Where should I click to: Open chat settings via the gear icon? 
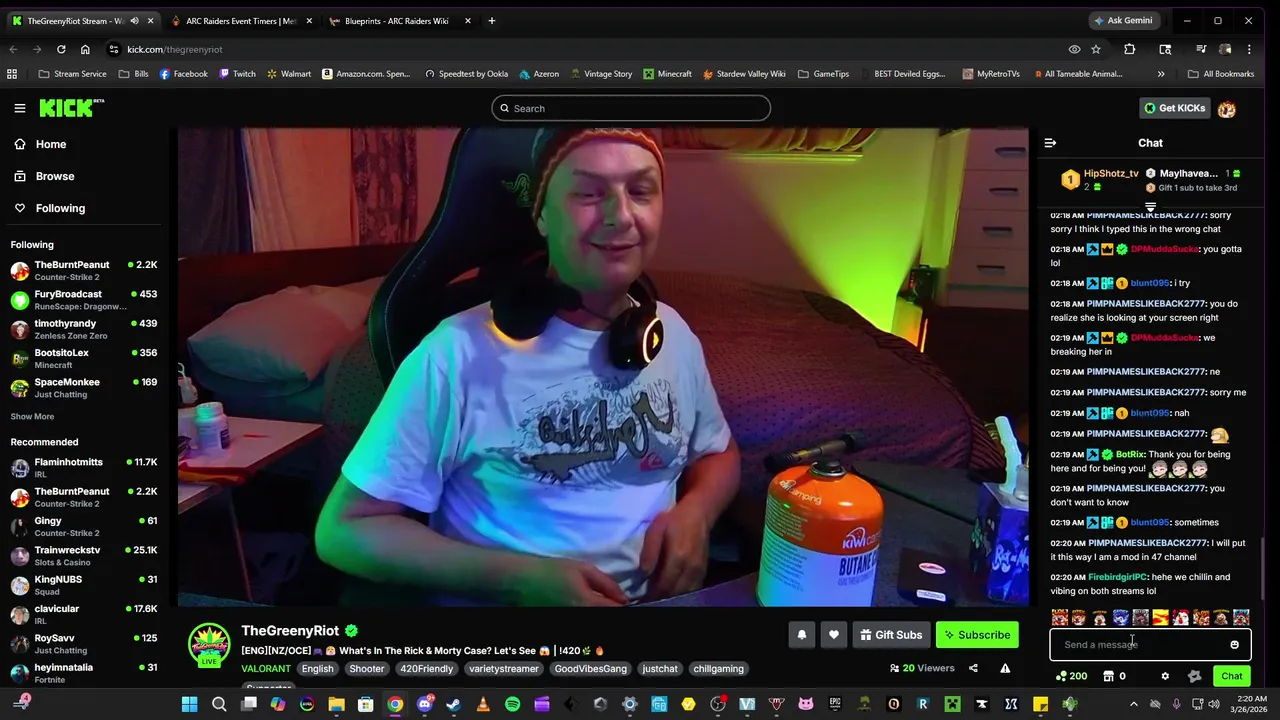pyautogui.click(x=1165, y=676)
